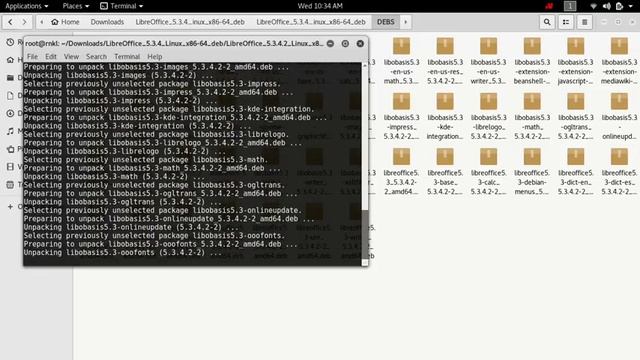Select libobasis5.3-kde-integration package file

[x=445, y=117]
